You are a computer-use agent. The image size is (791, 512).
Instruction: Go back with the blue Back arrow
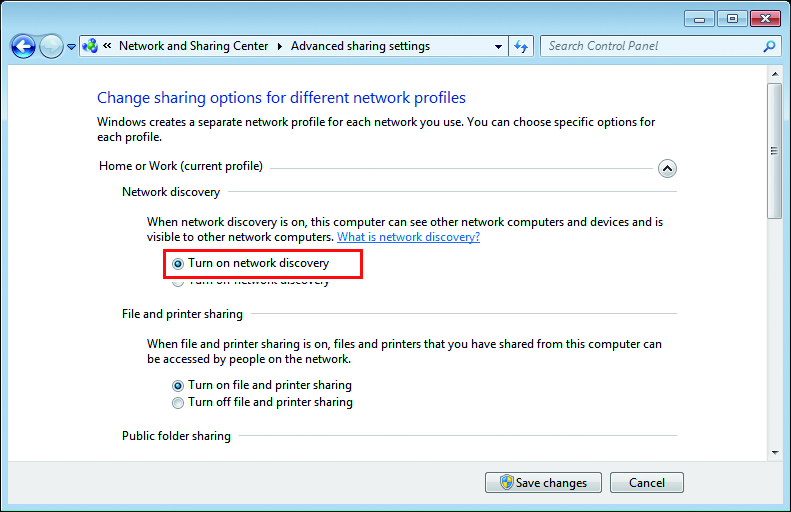(x=23, y=46)
